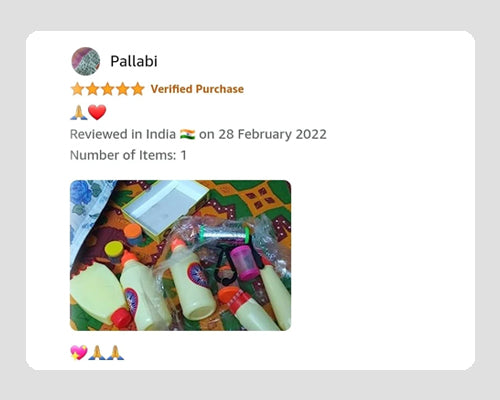Click the folded hands emoji in title
Viewport: 500px width, 400px height.
[x=79, y=112]
